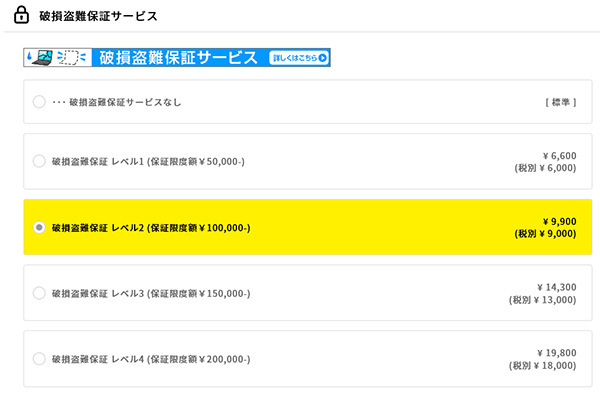The height and width of the screenshot is (396, 600).
Task: Click the 破損盗難保証 レベル4 option label
Action: 151,359
